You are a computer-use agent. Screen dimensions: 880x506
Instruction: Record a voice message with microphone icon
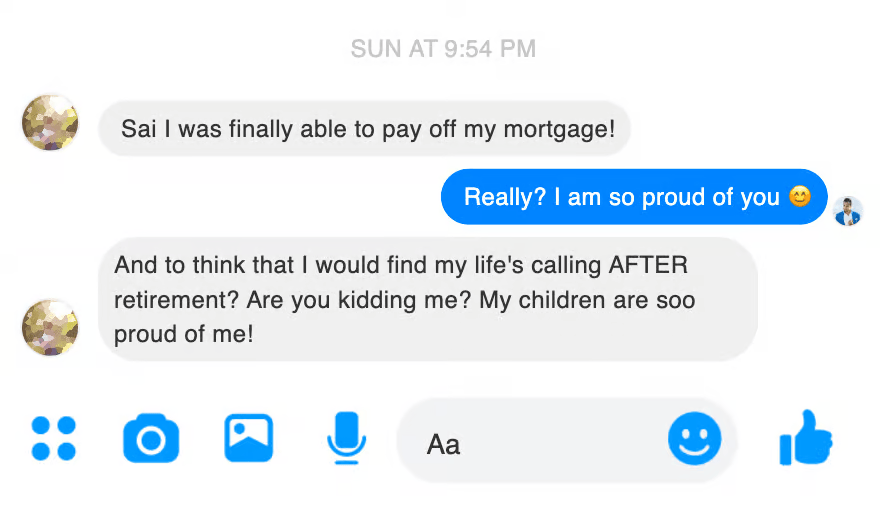click(347, 438)
